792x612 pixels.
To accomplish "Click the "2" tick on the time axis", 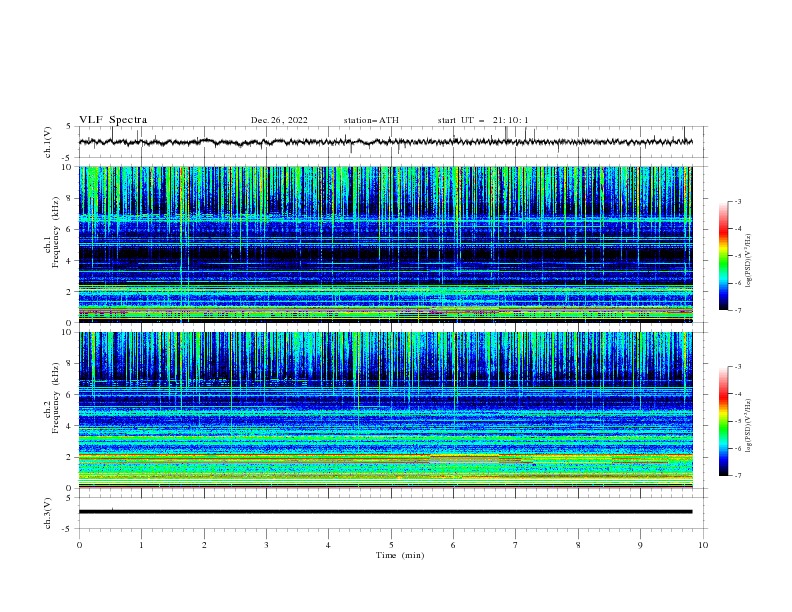I will coord(204,545).
